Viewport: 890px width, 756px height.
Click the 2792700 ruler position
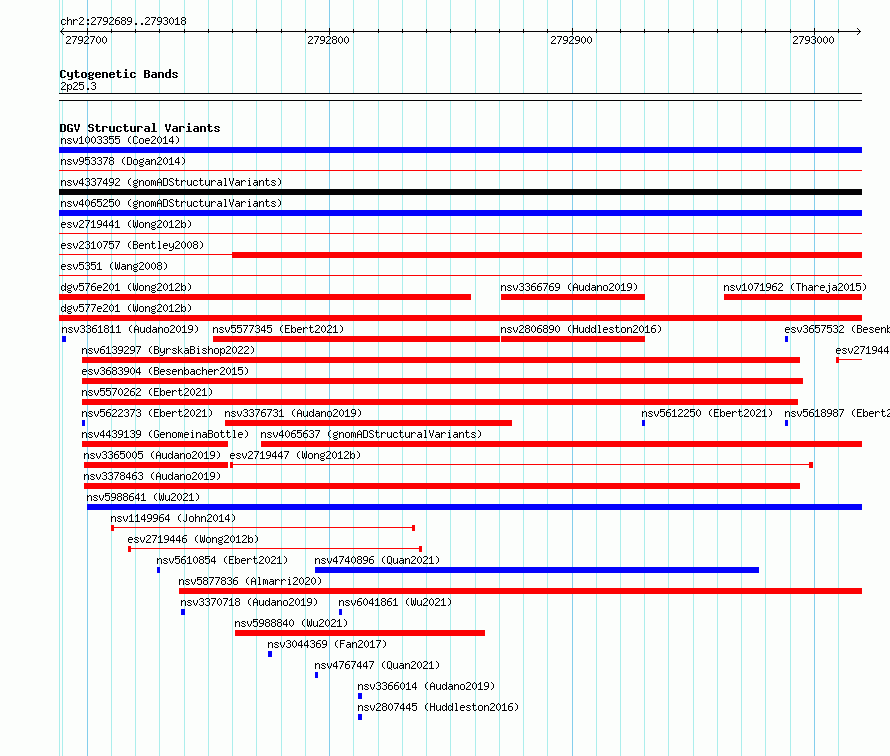click(86, 40)
